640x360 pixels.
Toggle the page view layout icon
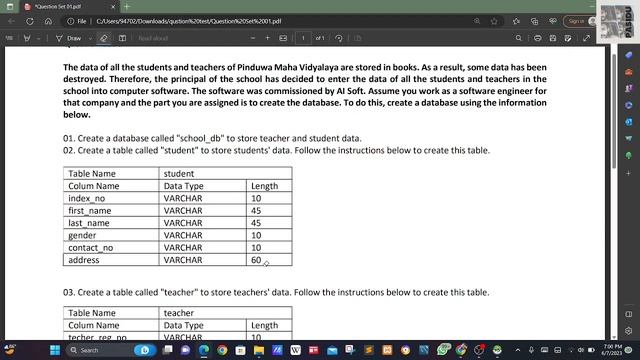(122, 38)
